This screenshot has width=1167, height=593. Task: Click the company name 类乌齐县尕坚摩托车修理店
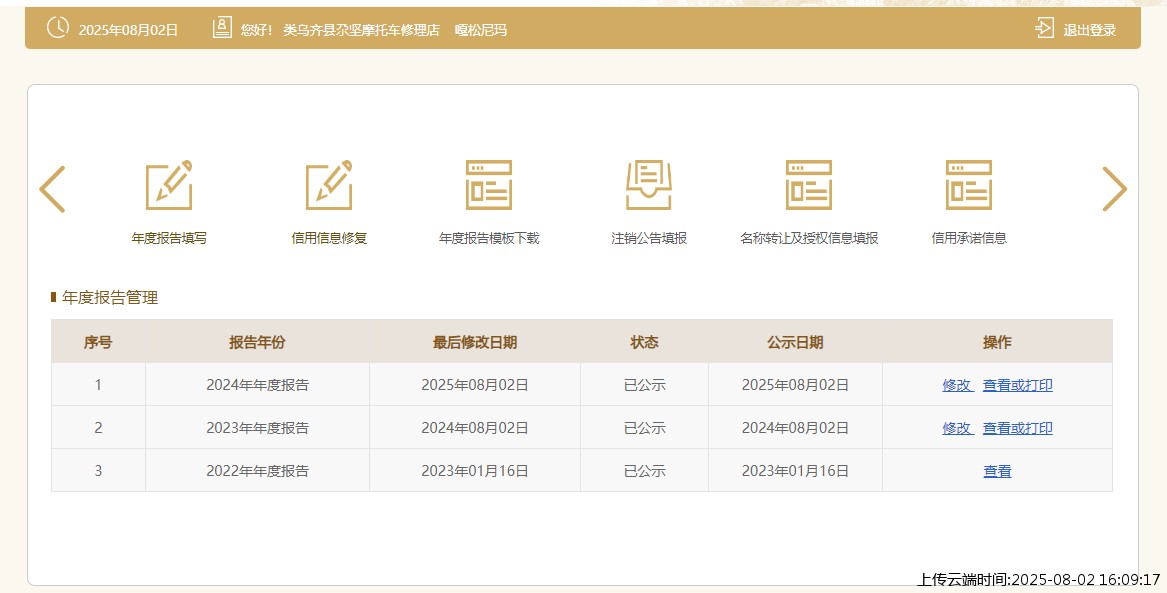click(x=361, y=30)
